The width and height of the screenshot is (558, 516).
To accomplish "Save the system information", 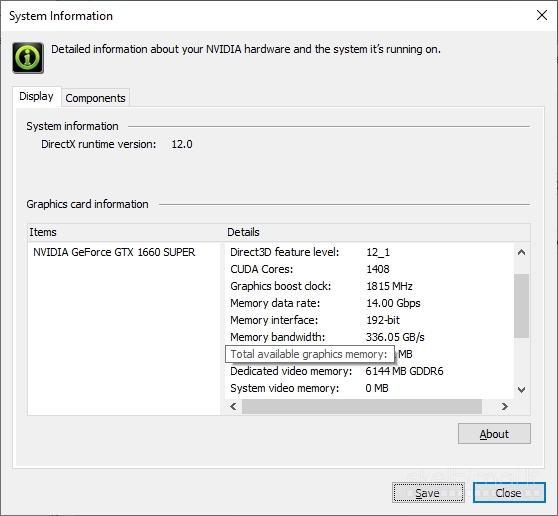I will [x=428, y=493].
